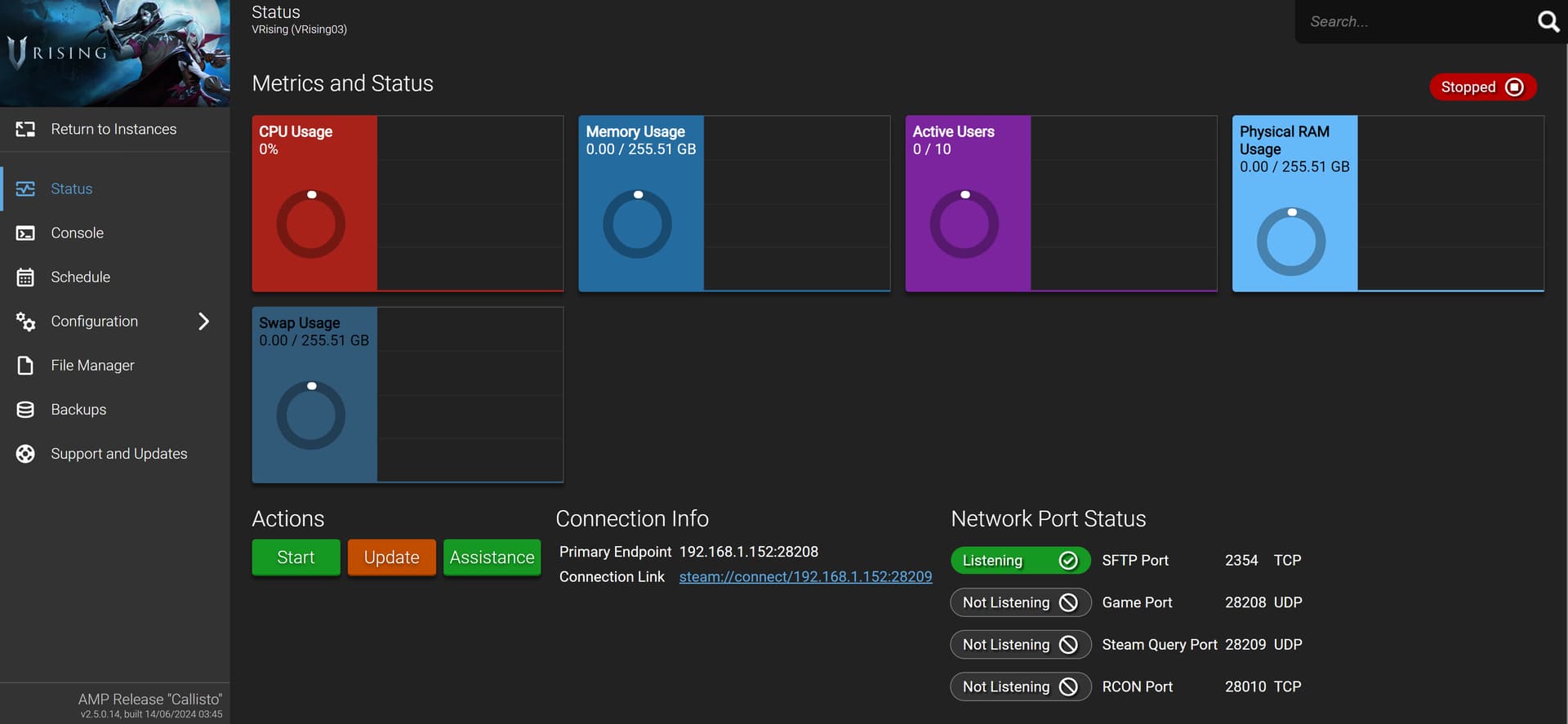Click the Support and Updates lifebuoy icon
The width and height of the screenshot is (1568, 724).
pyautogui.click(x=25, y=454)
